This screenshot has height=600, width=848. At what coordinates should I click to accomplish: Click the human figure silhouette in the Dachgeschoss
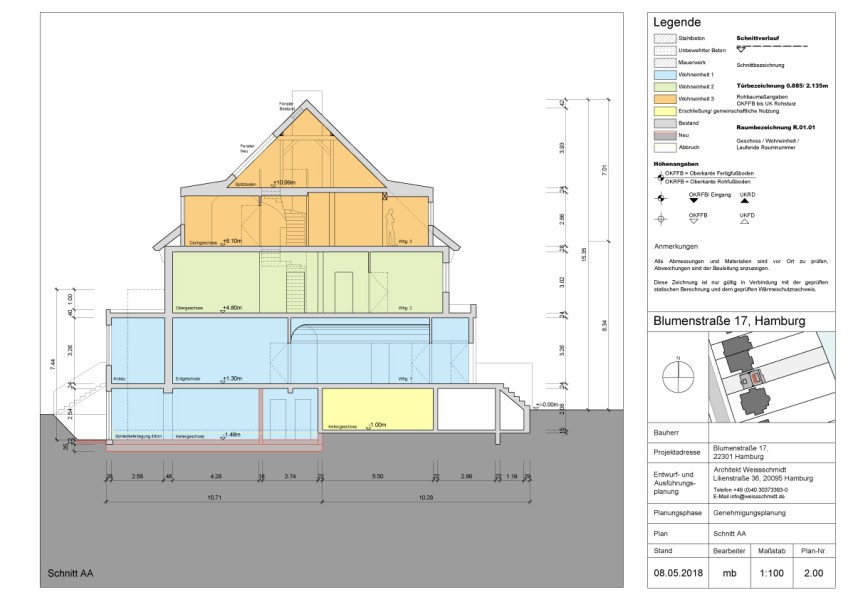click(390, 227)
